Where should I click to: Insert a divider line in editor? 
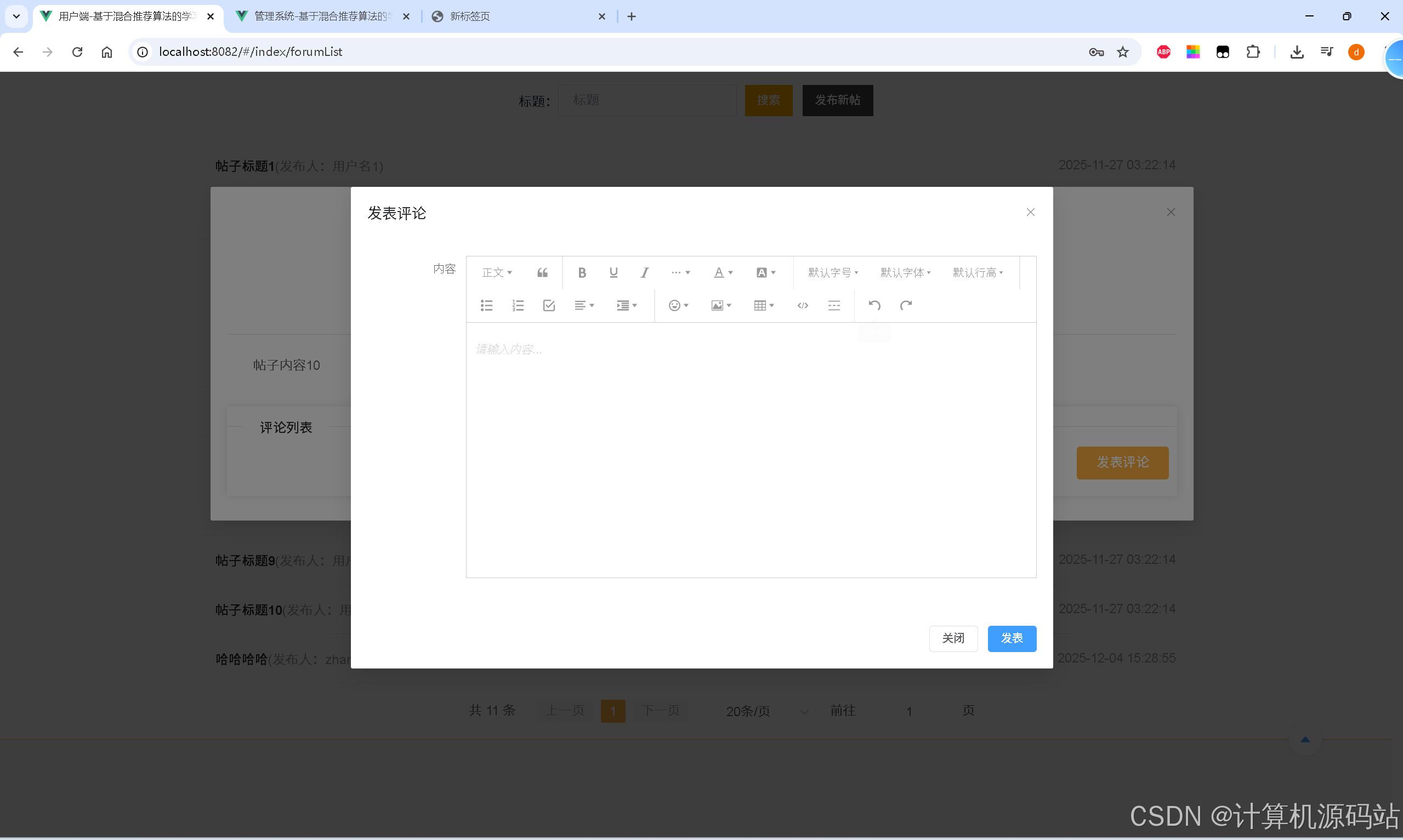(833, 306)
